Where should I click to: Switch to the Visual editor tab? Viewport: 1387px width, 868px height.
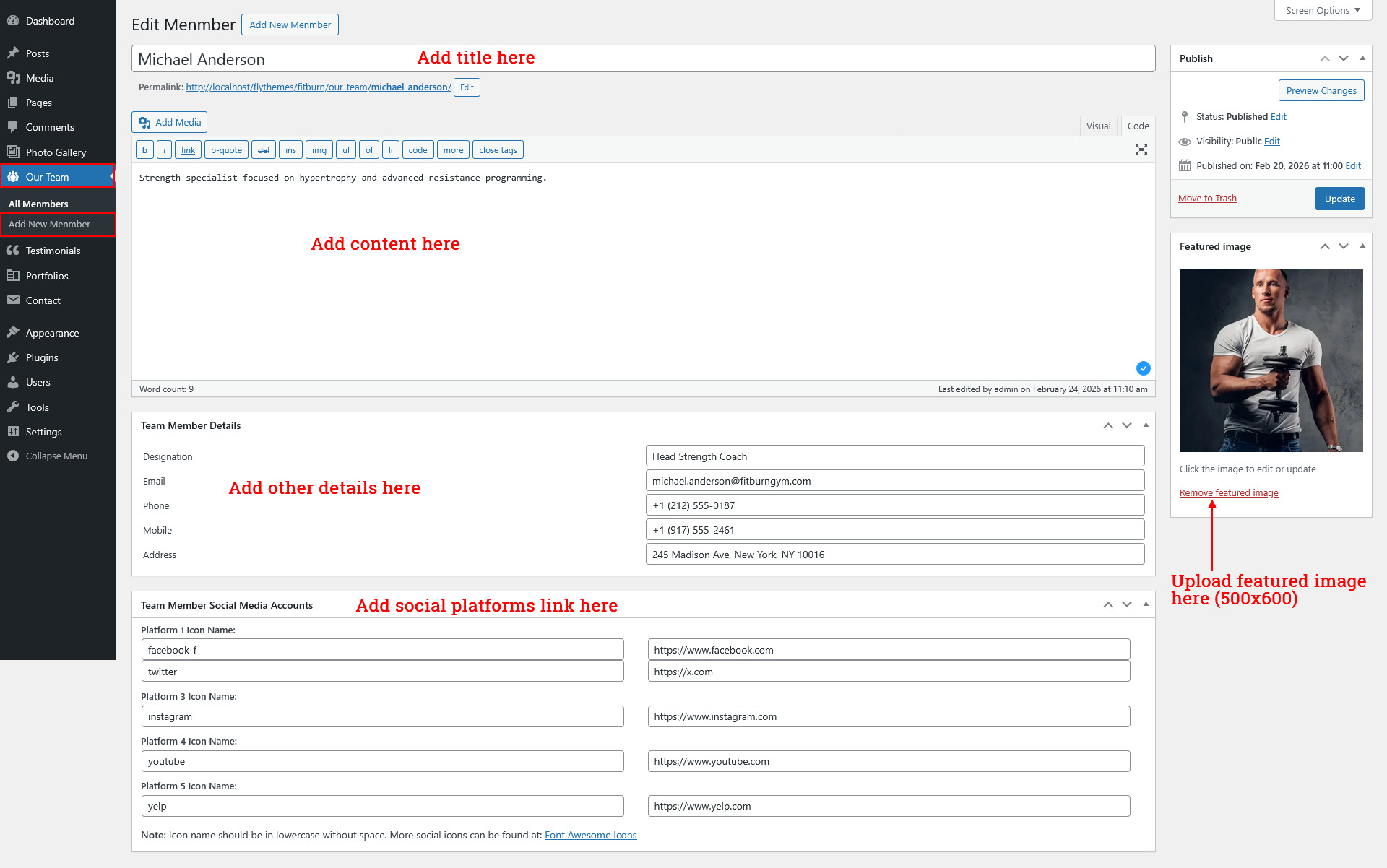(x=1098, y=126)
